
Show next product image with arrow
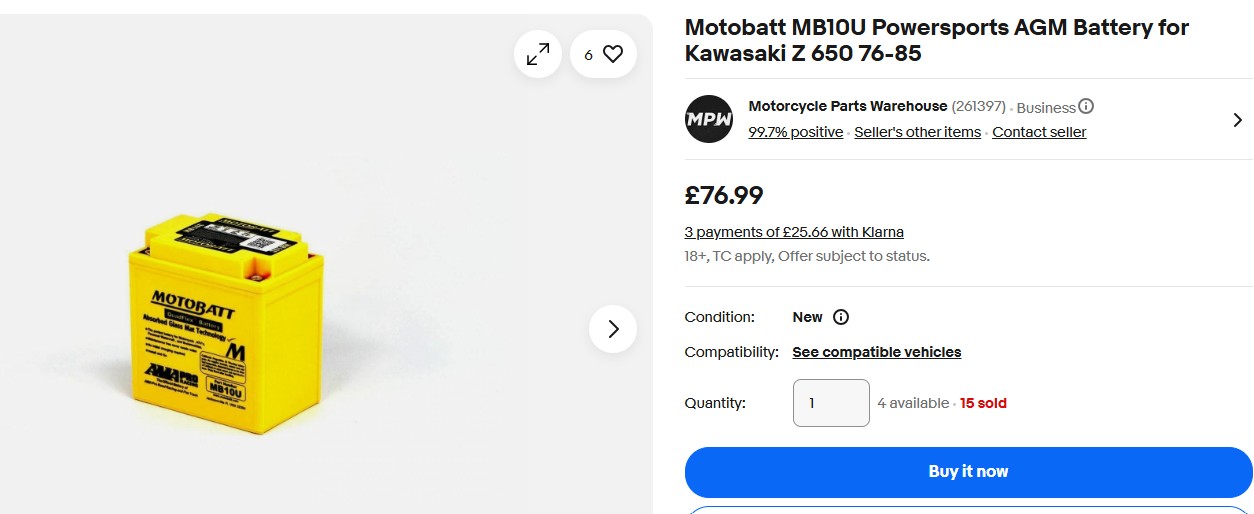click(613, 329)
